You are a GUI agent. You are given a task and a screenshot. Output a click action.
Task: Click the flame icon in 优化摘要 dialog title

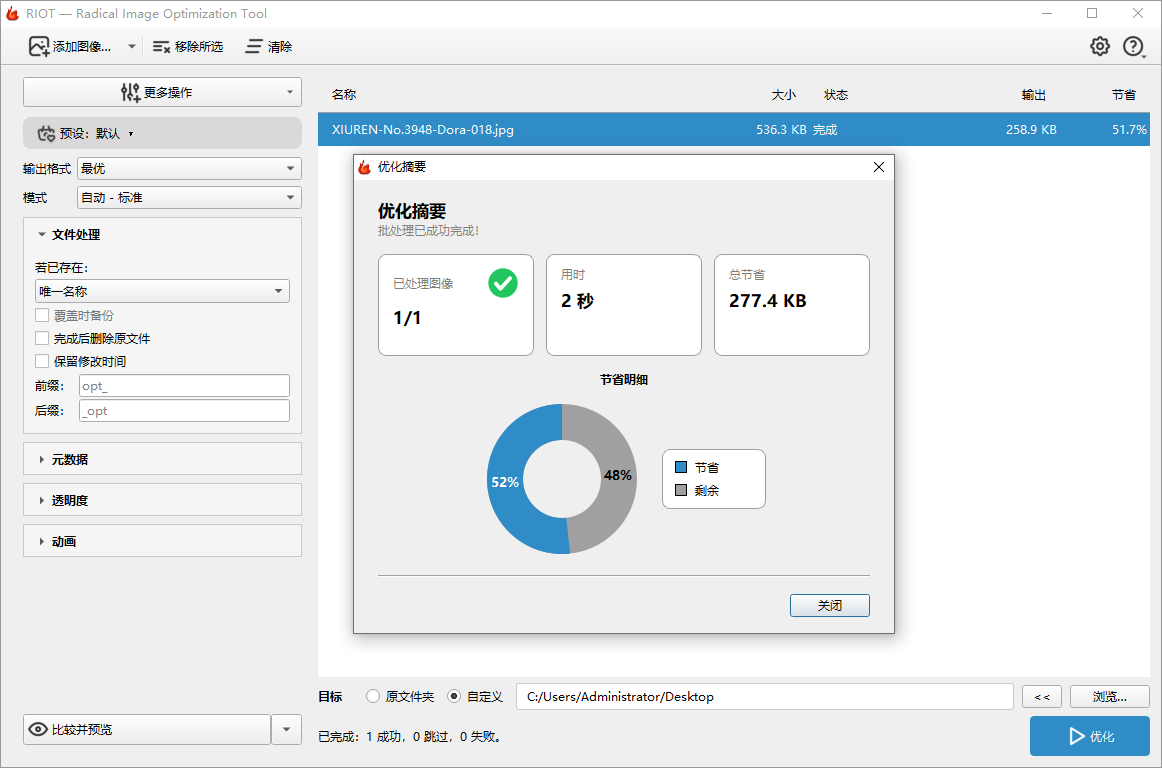(x=364, y=167)
